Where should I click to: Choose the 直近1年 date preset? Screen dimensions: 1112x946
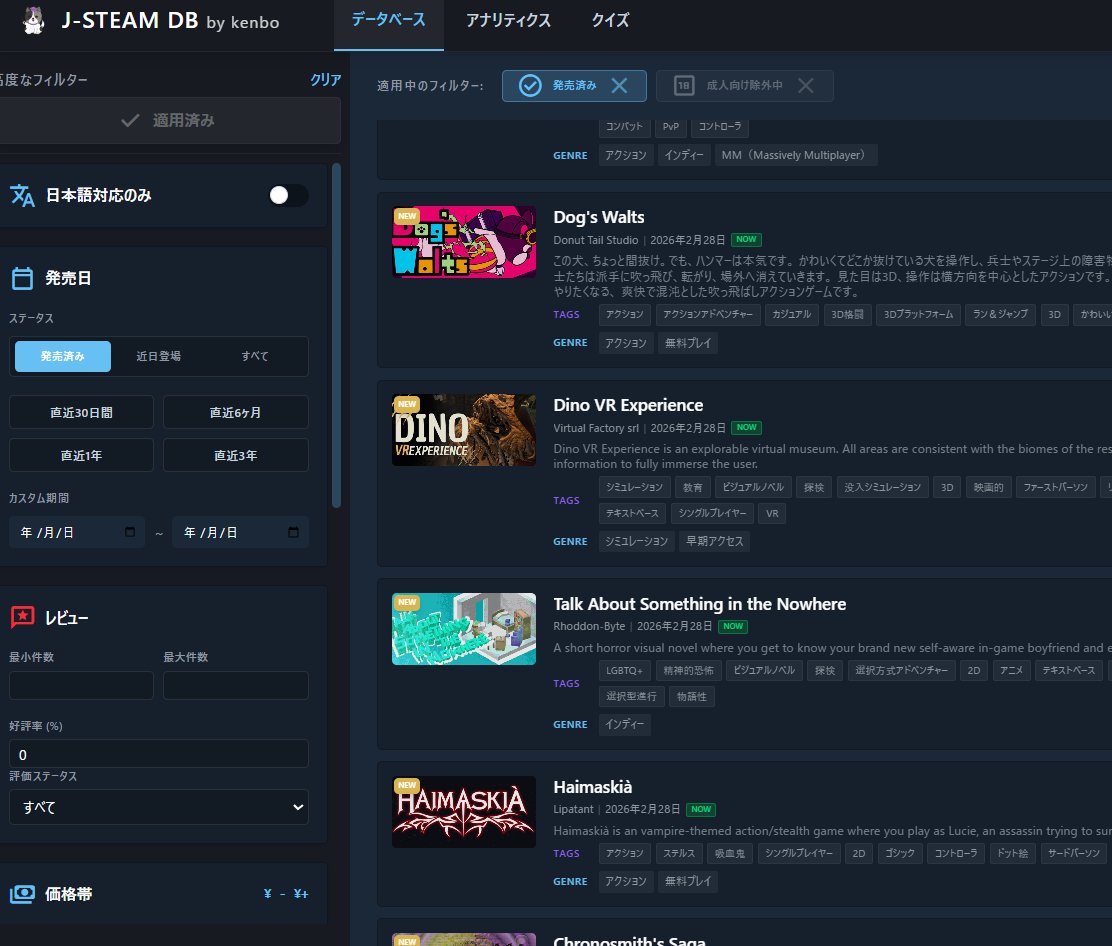click(82, 455)
